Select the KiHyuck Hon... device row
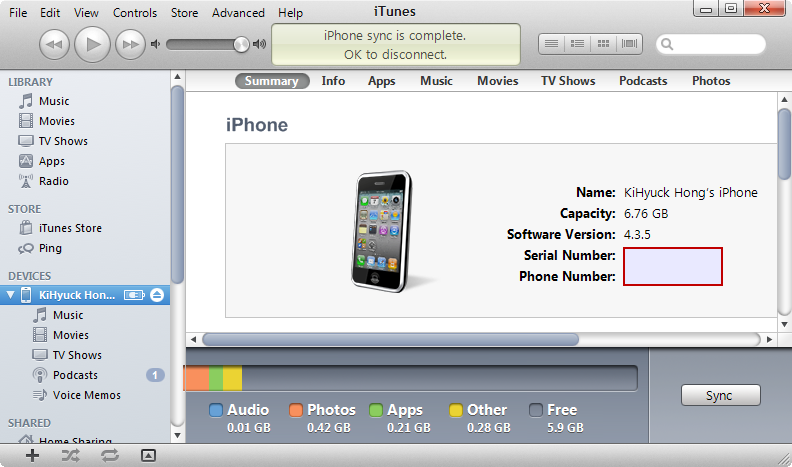This screenshot has height=467, width=792. [x=85, y=295]
